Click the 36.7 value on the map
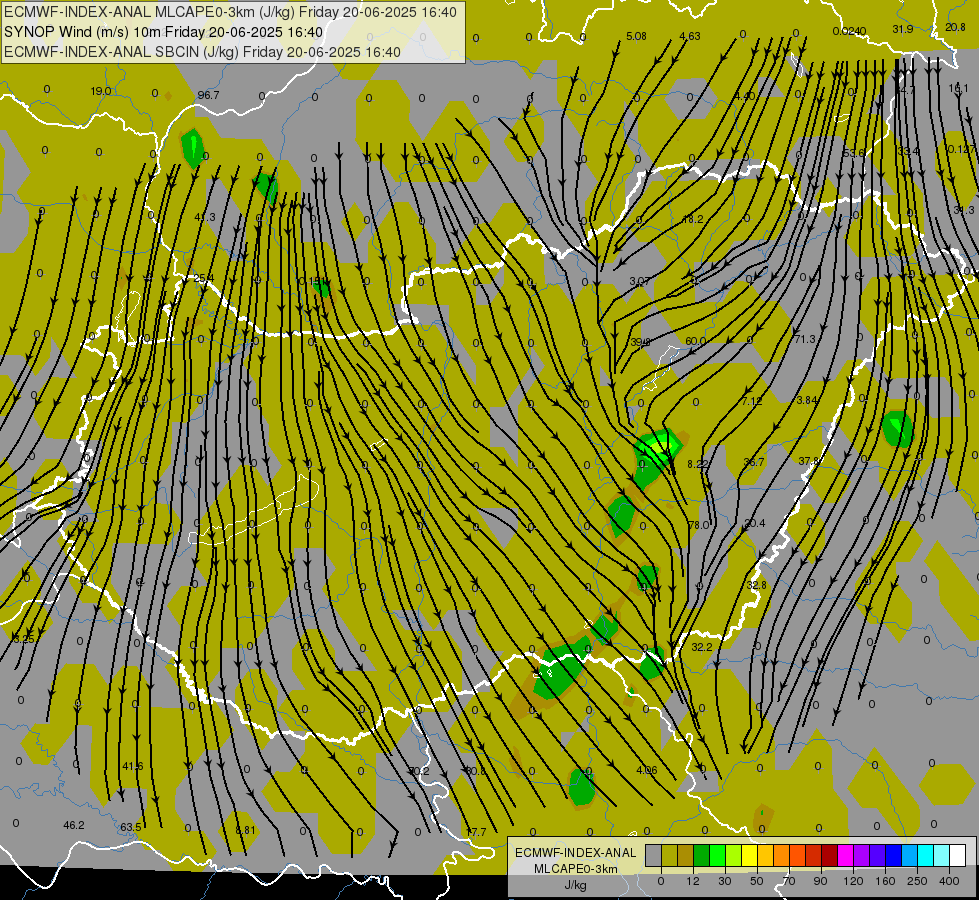Screen dimensions: 979x900 (x=754, y=462)
